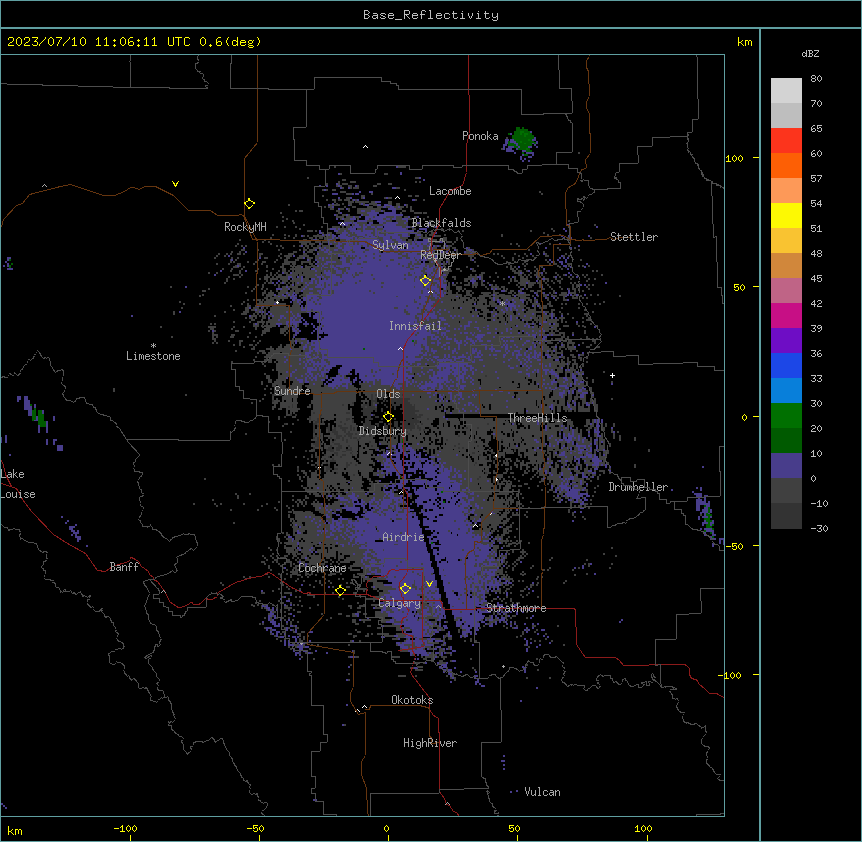Screen dimensions: 862x842
Task: Click the Lake Louise label
Action: pos(18,484)
